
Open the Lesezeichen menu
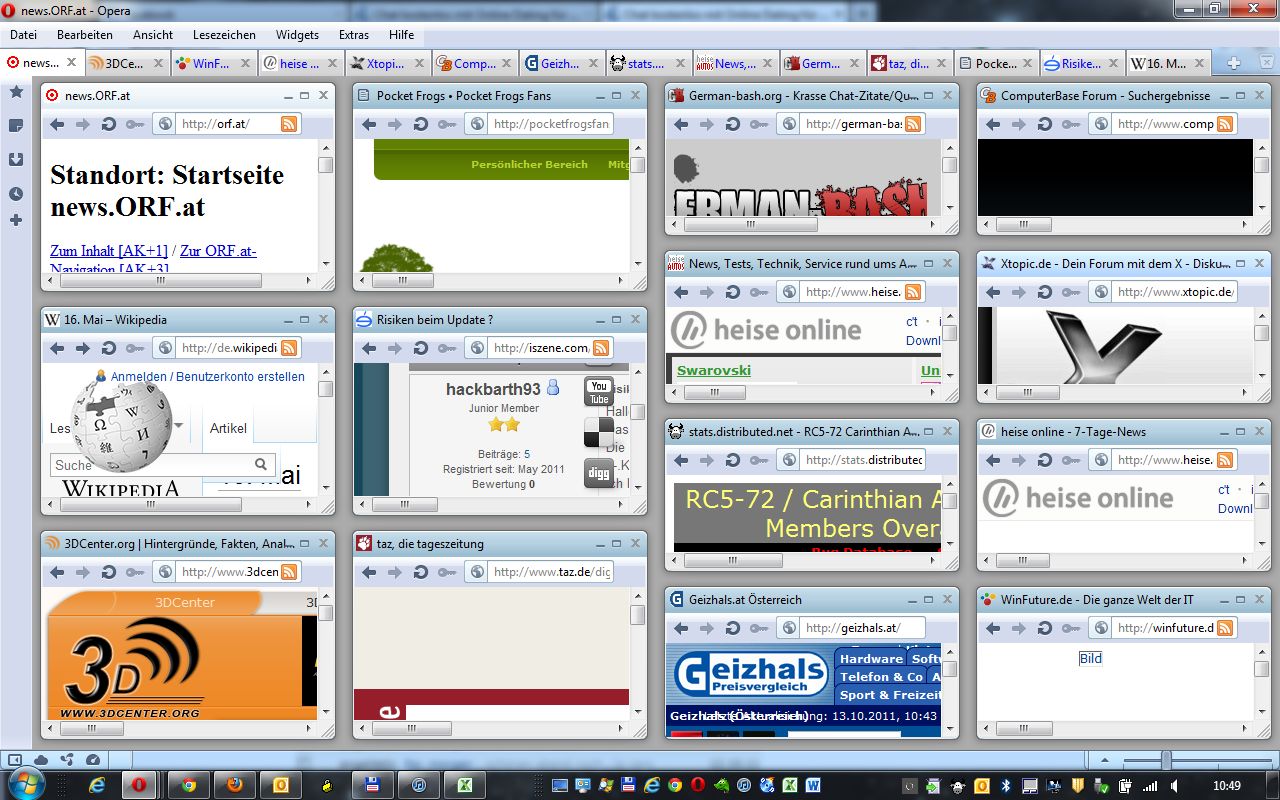pyautogui.click(x=224, y=34)
